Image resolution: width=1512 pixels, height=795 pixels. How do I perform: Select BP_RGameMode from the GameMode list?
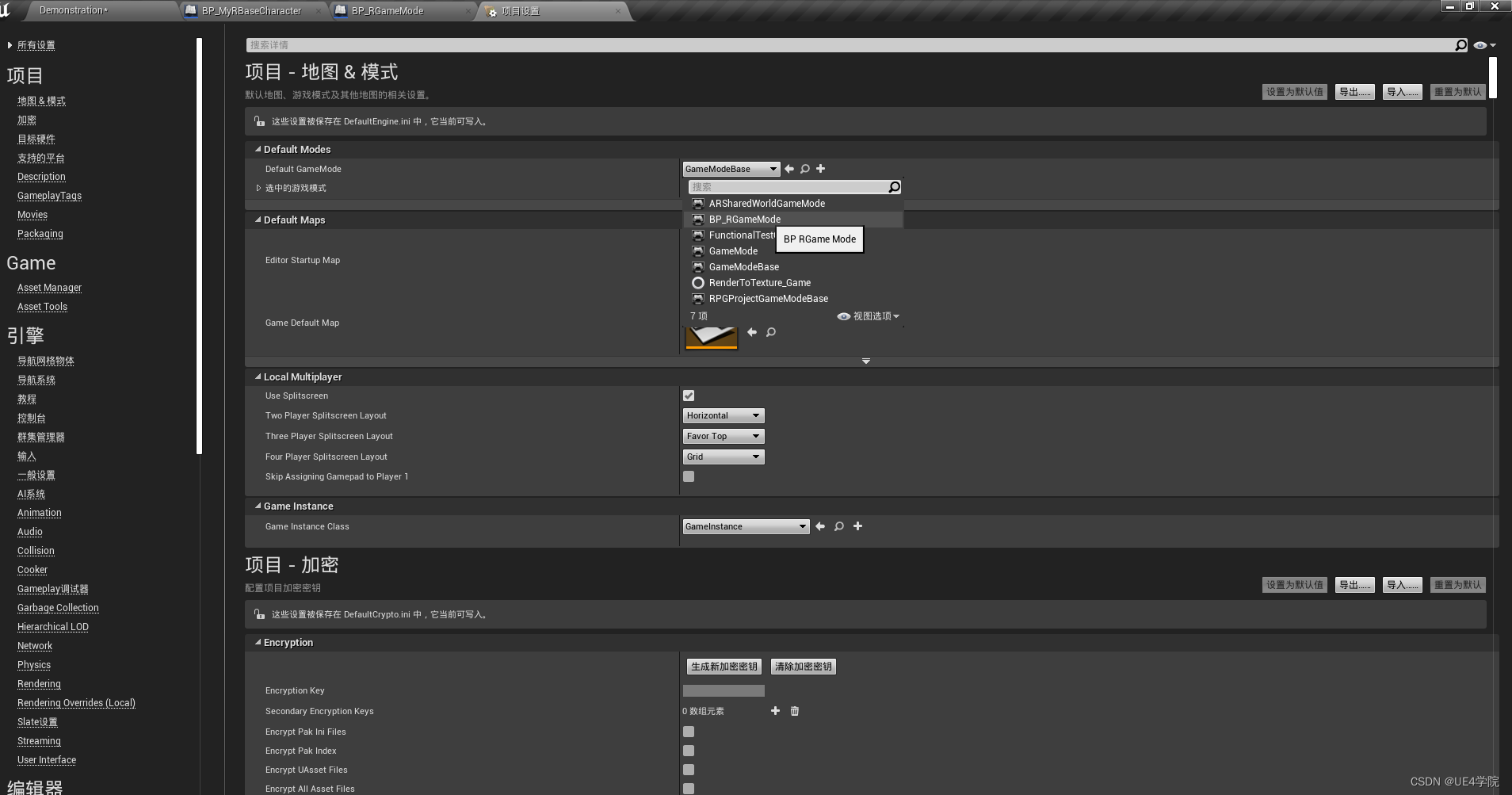pos(744,220)
